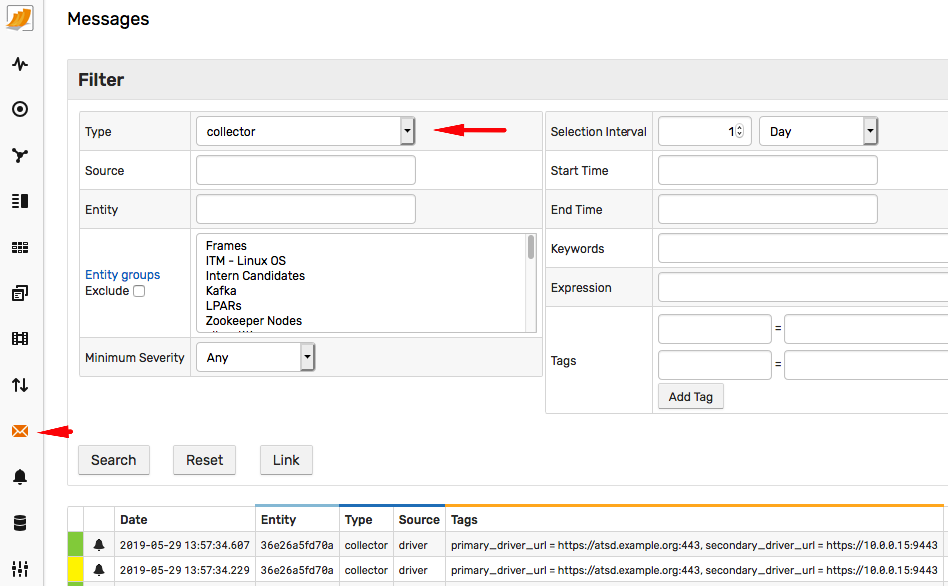Viewport: 948px width, 586px height.
Task: Open the grid tiles sidebar icon
Action: tap(20, 247)
